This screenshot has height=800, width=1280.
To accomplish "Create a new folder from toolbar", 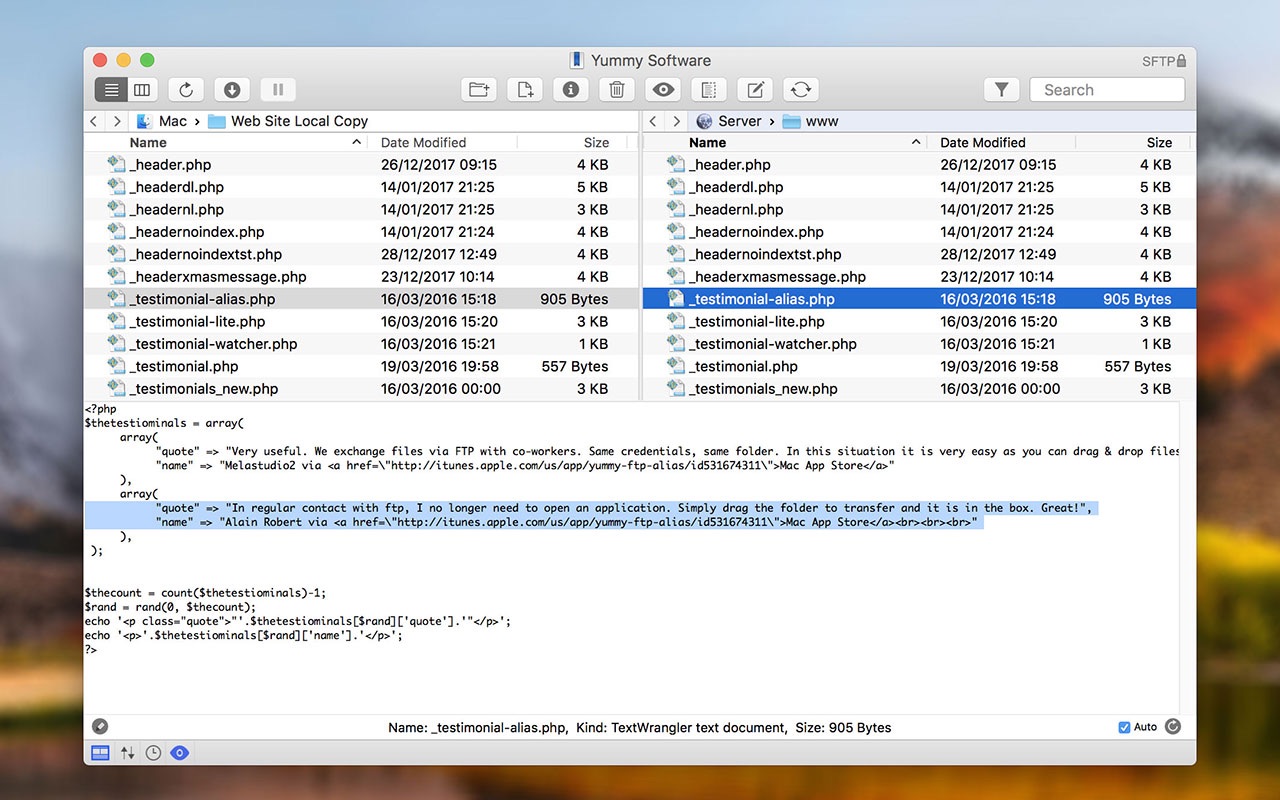I will pos(479,90).
